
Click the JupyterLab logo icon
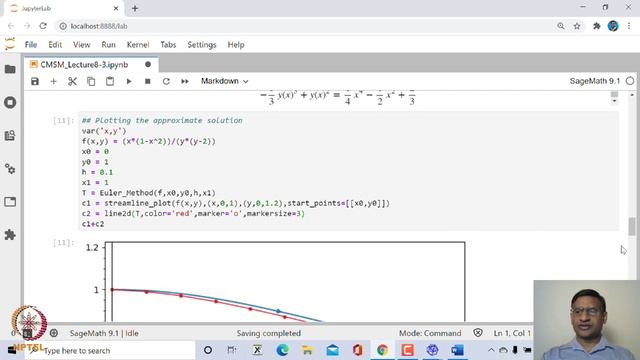click(10, 44)
